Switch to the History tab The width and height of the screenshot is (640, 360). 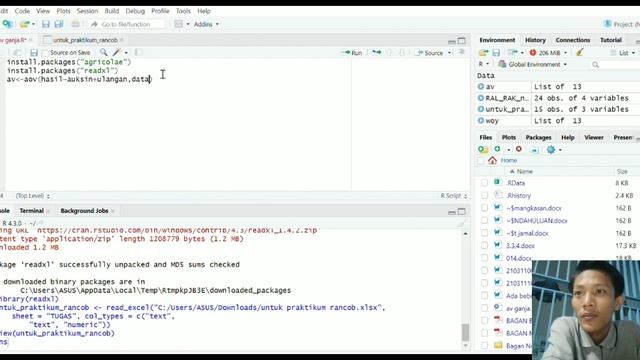pyautogui.click(x=535, y=40)
